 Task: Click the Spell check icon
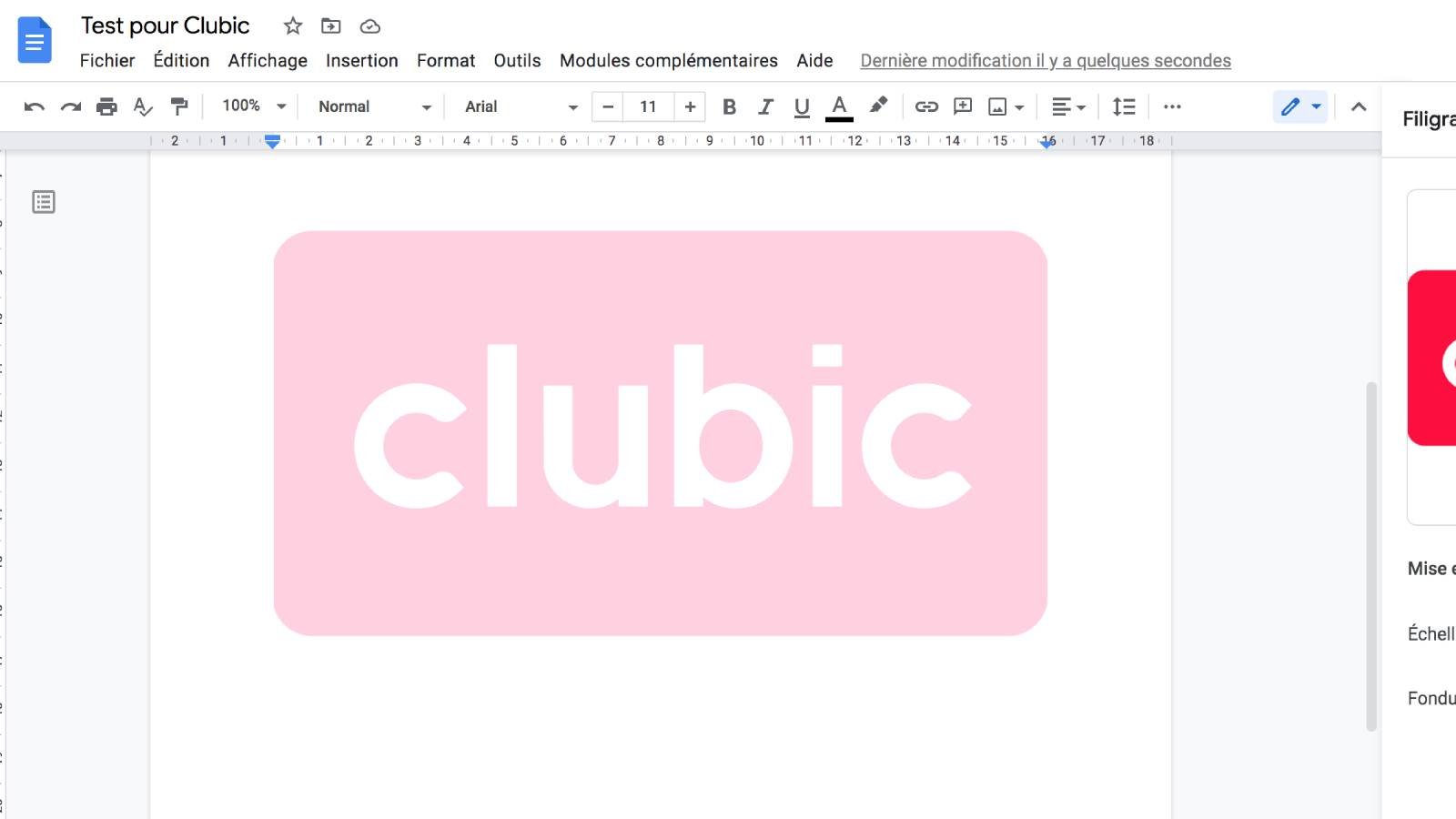point(143,106)
